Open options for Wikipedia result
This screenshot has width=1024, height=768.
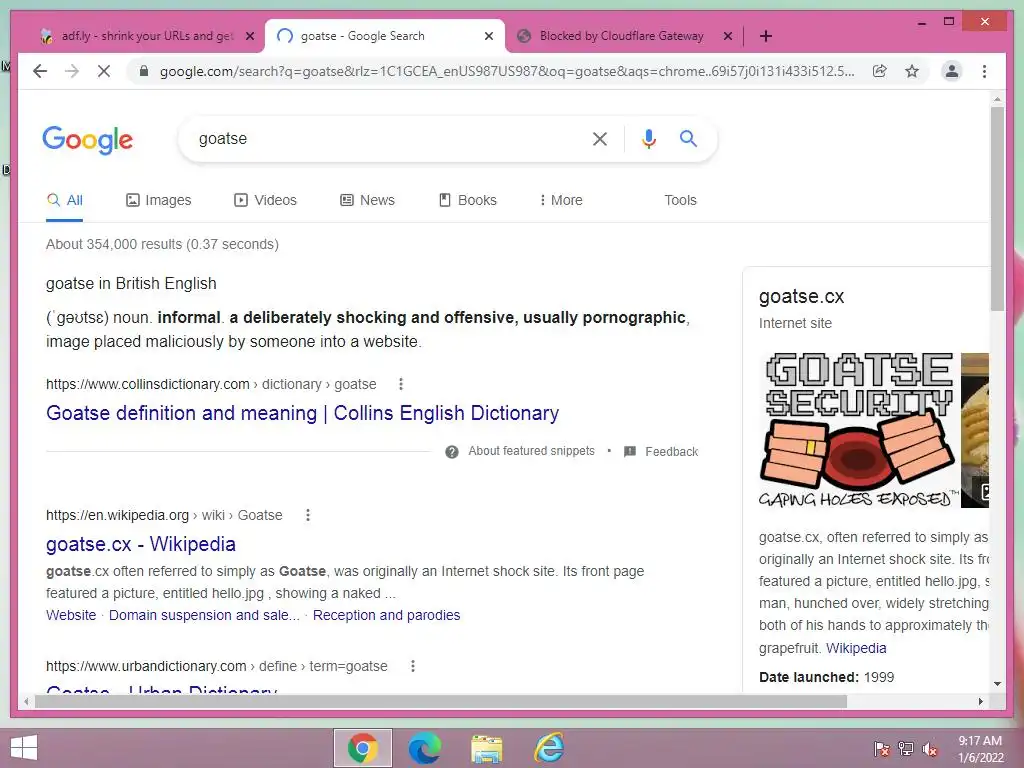pyautogui.click(x=308, y=515)
